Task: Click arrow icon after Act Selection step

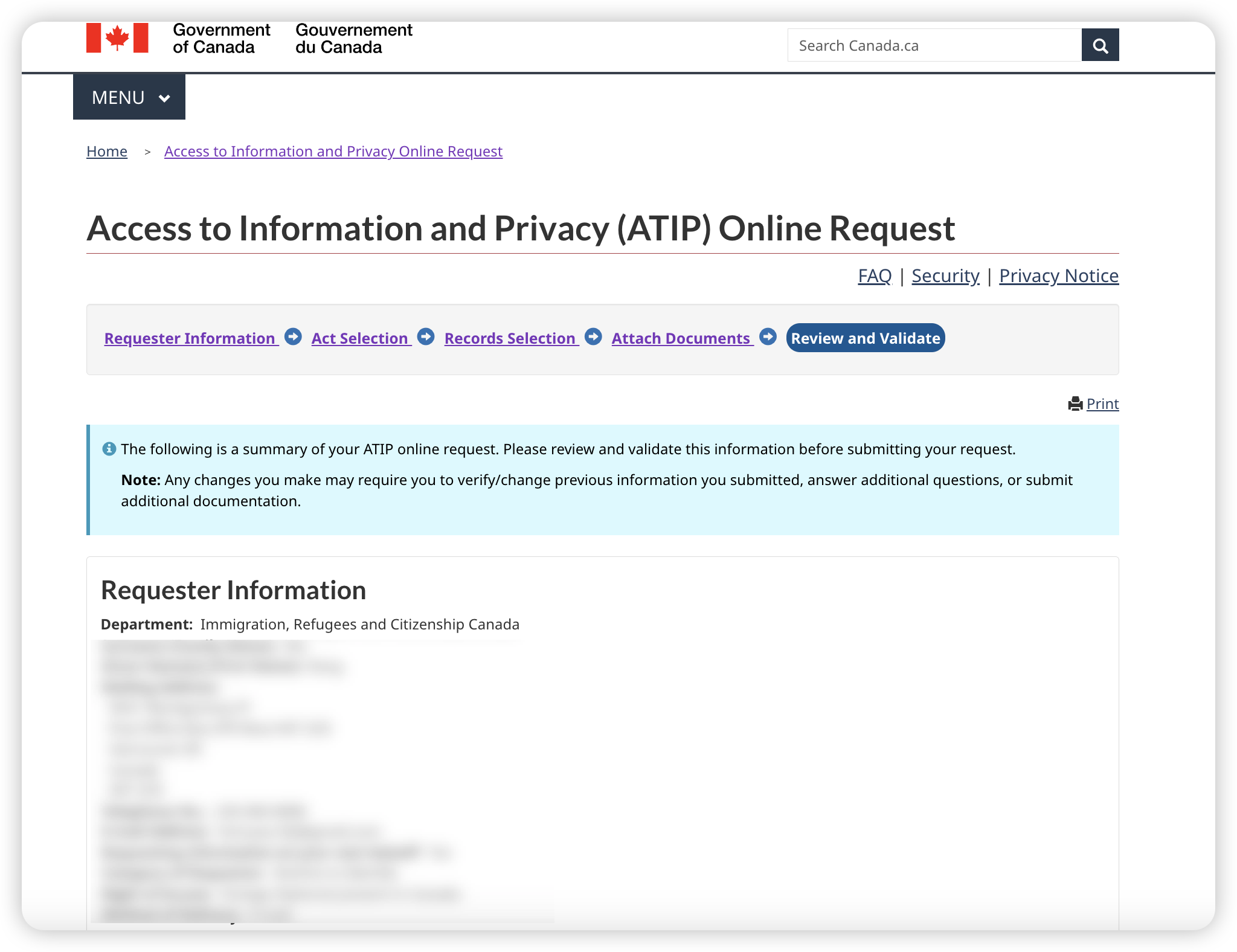Action: [x=426, y=337]
